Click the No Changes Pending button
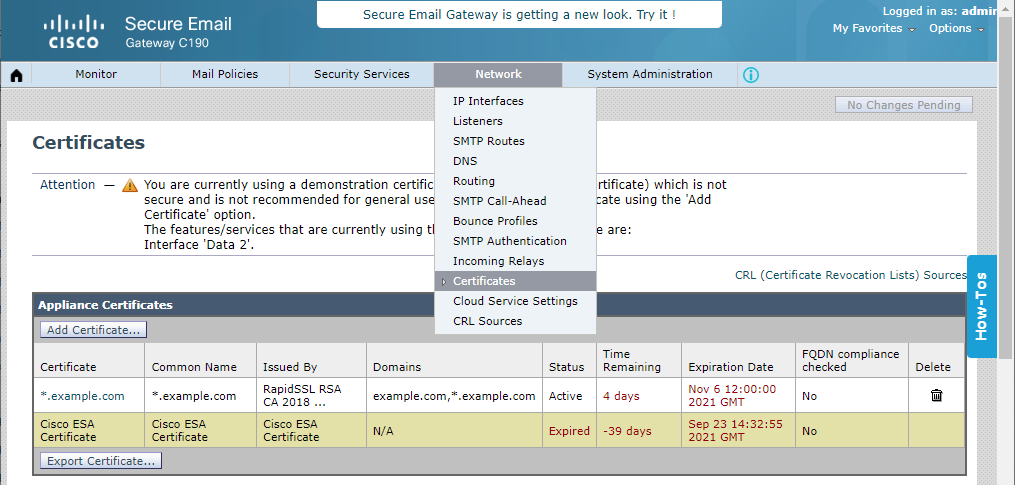Image resolution: width=1015 pixels, height=485 pixels. click(904, 105)
